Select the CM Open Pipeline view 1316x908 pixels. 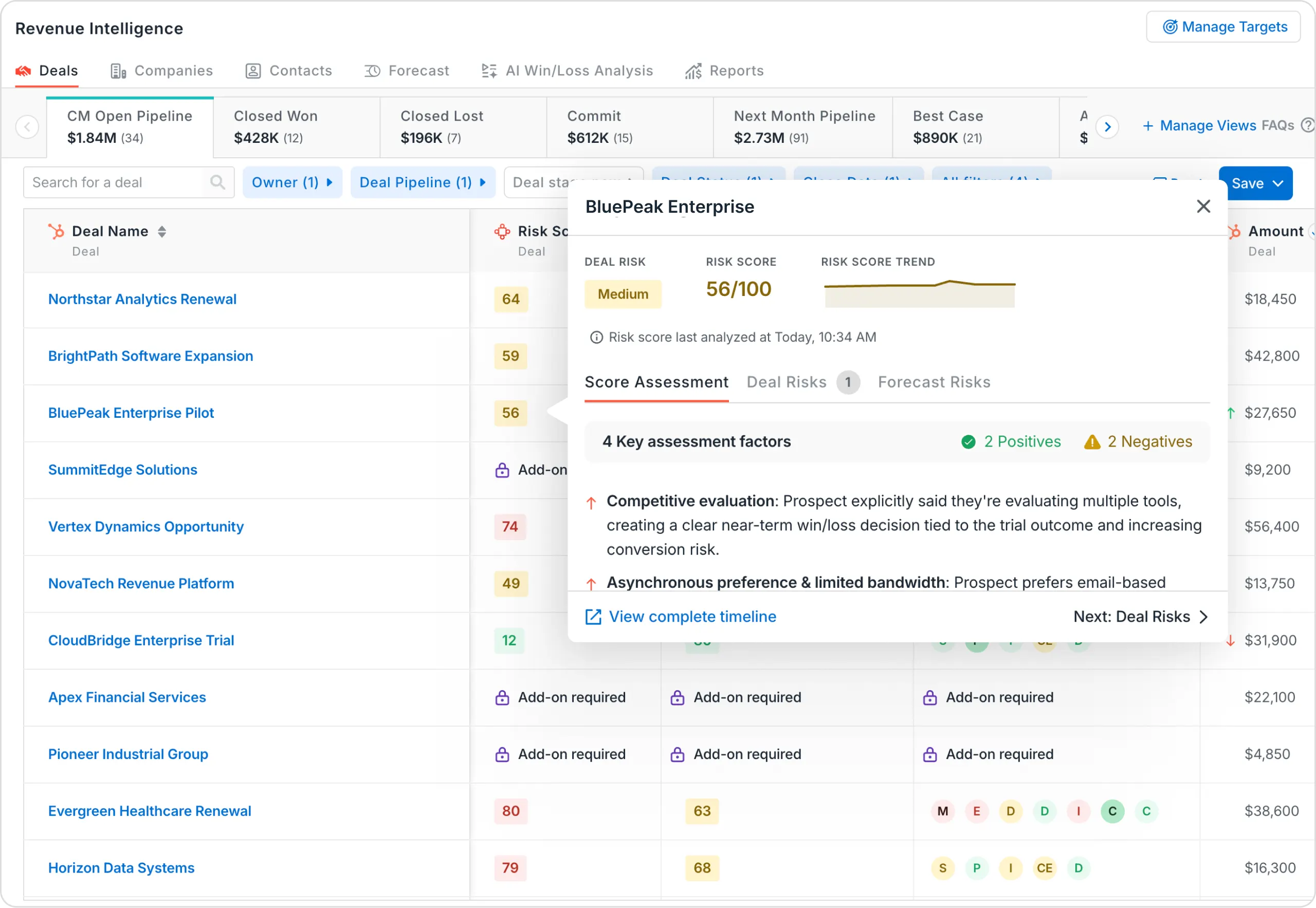[130, 127]
